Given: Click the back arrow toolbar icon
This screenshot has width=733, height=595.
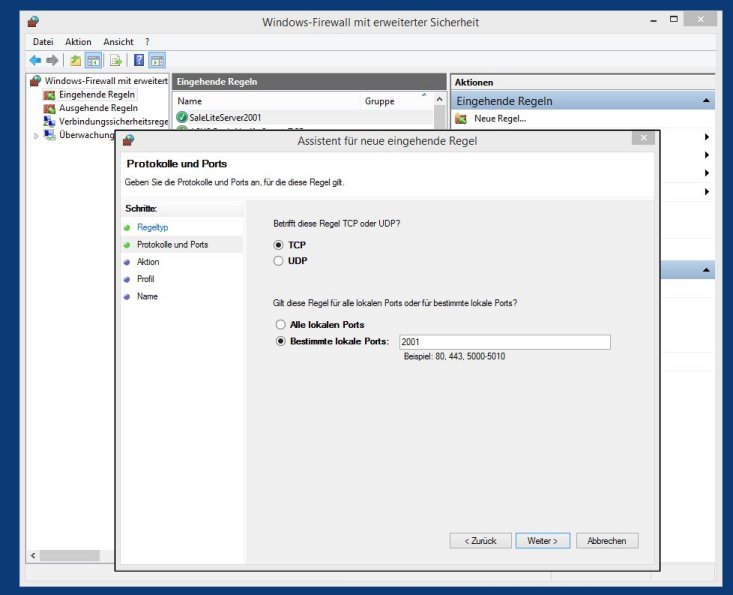Looking at the screenshot, I should click(36, 60).
